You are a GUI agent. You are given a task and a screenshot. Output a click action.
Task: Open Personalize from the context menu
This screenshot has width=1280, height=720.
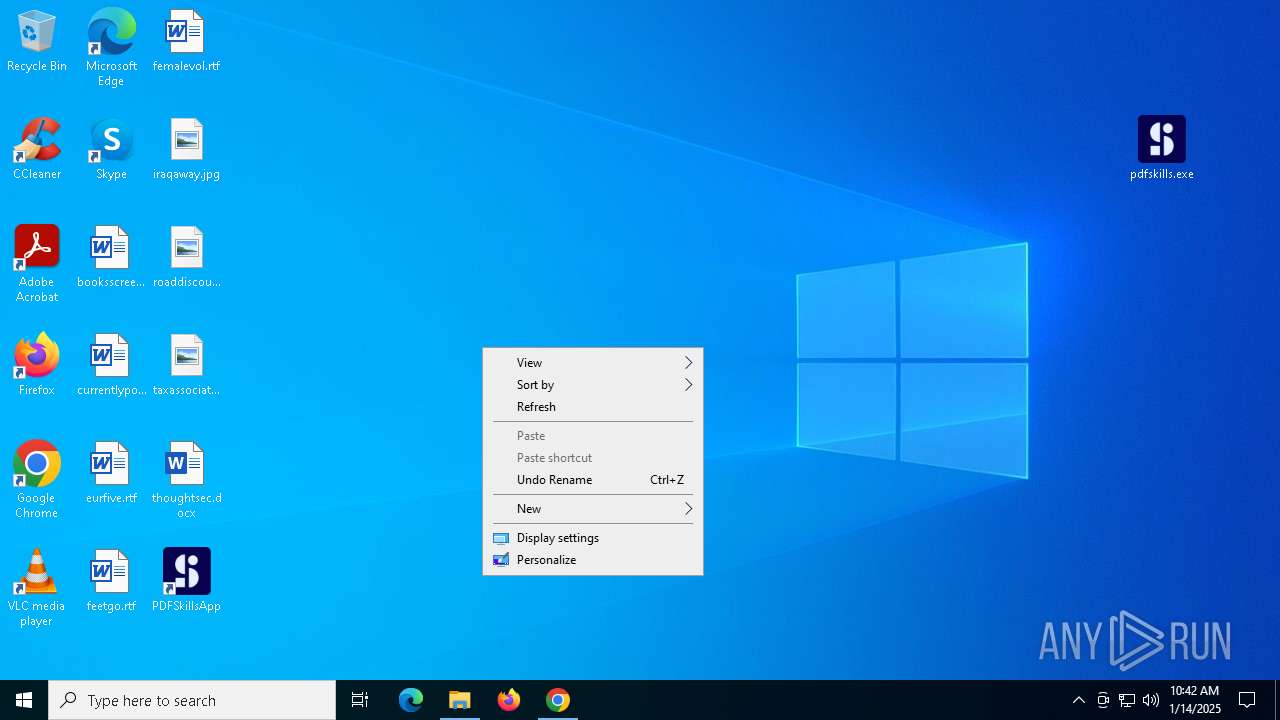pos(593,560)
